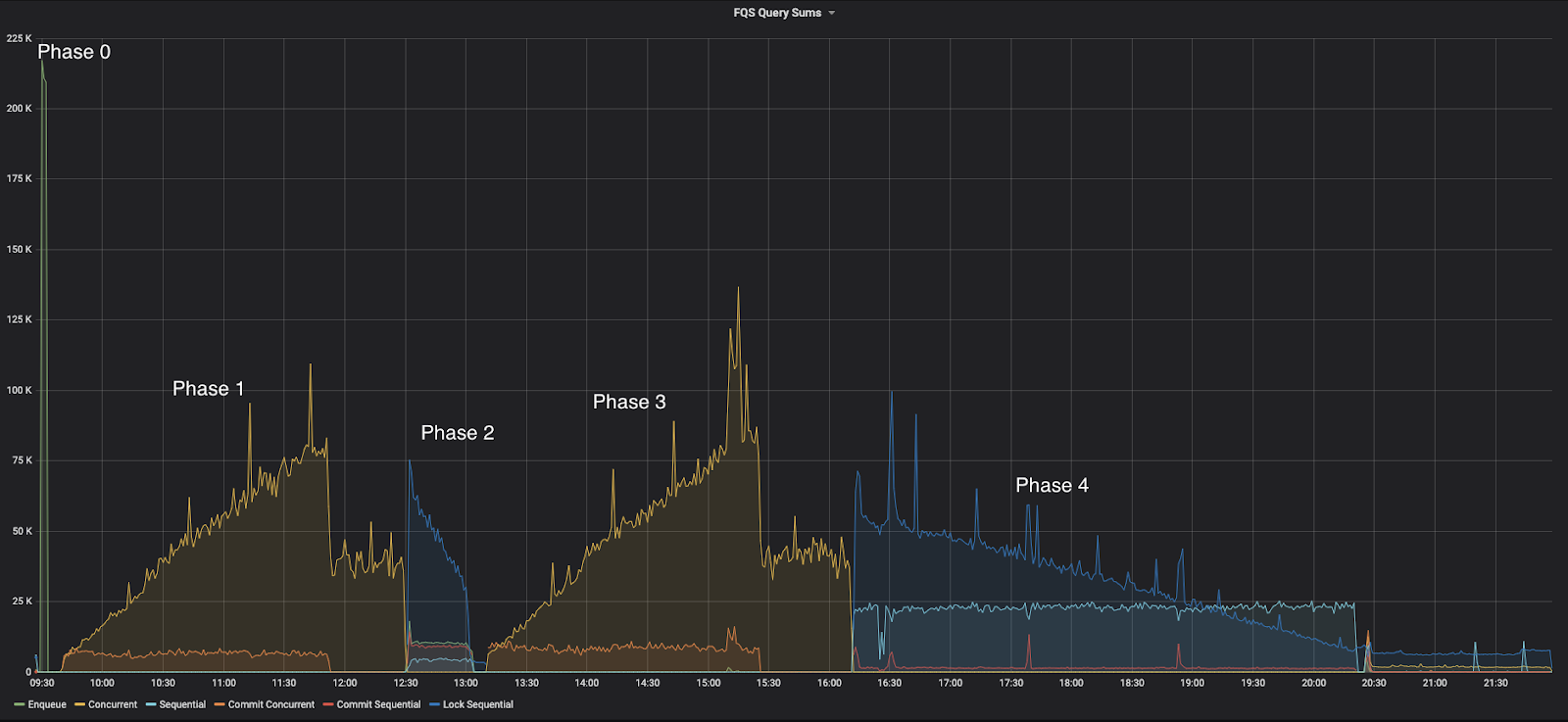Screen dimensions: 1568x722
Task: Click the 25 K y-axis label
Action: pos(22,602)
